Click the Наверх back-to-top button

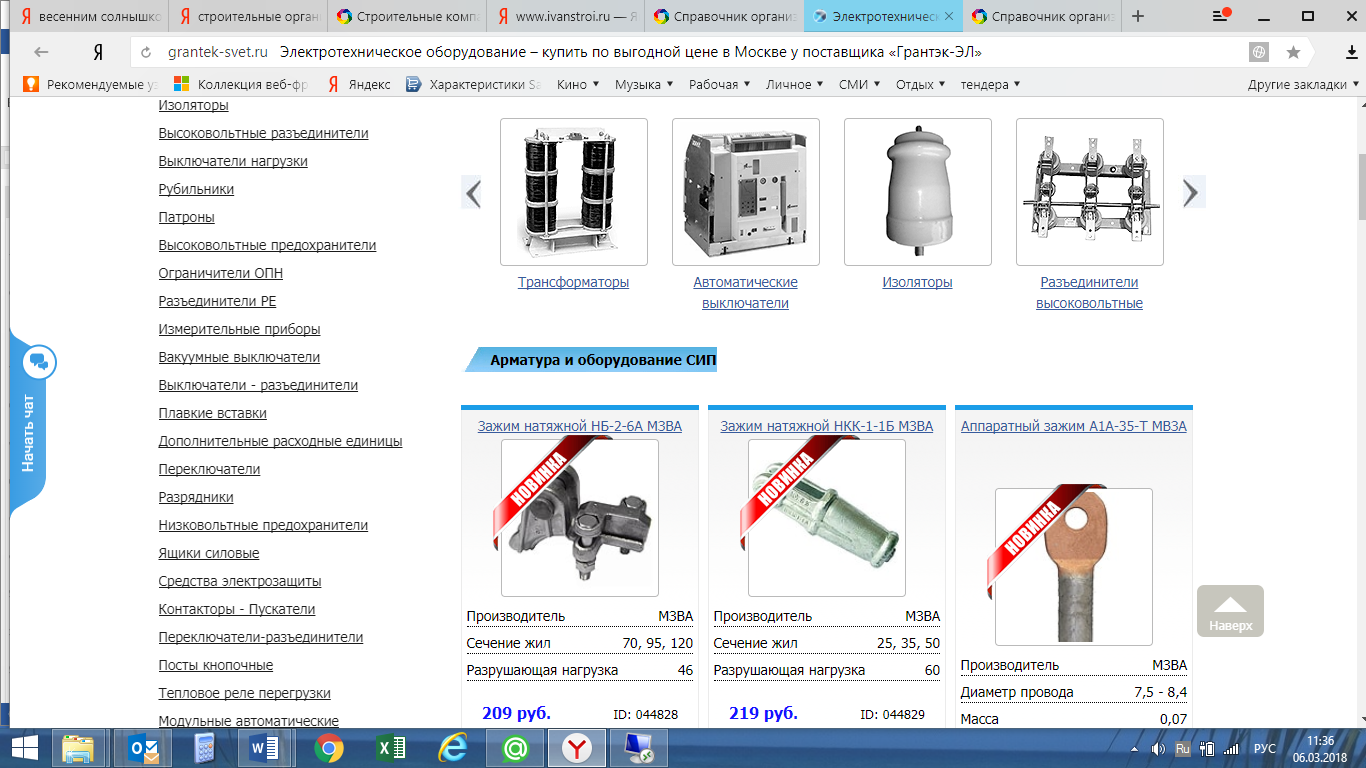coord(1230,611)
